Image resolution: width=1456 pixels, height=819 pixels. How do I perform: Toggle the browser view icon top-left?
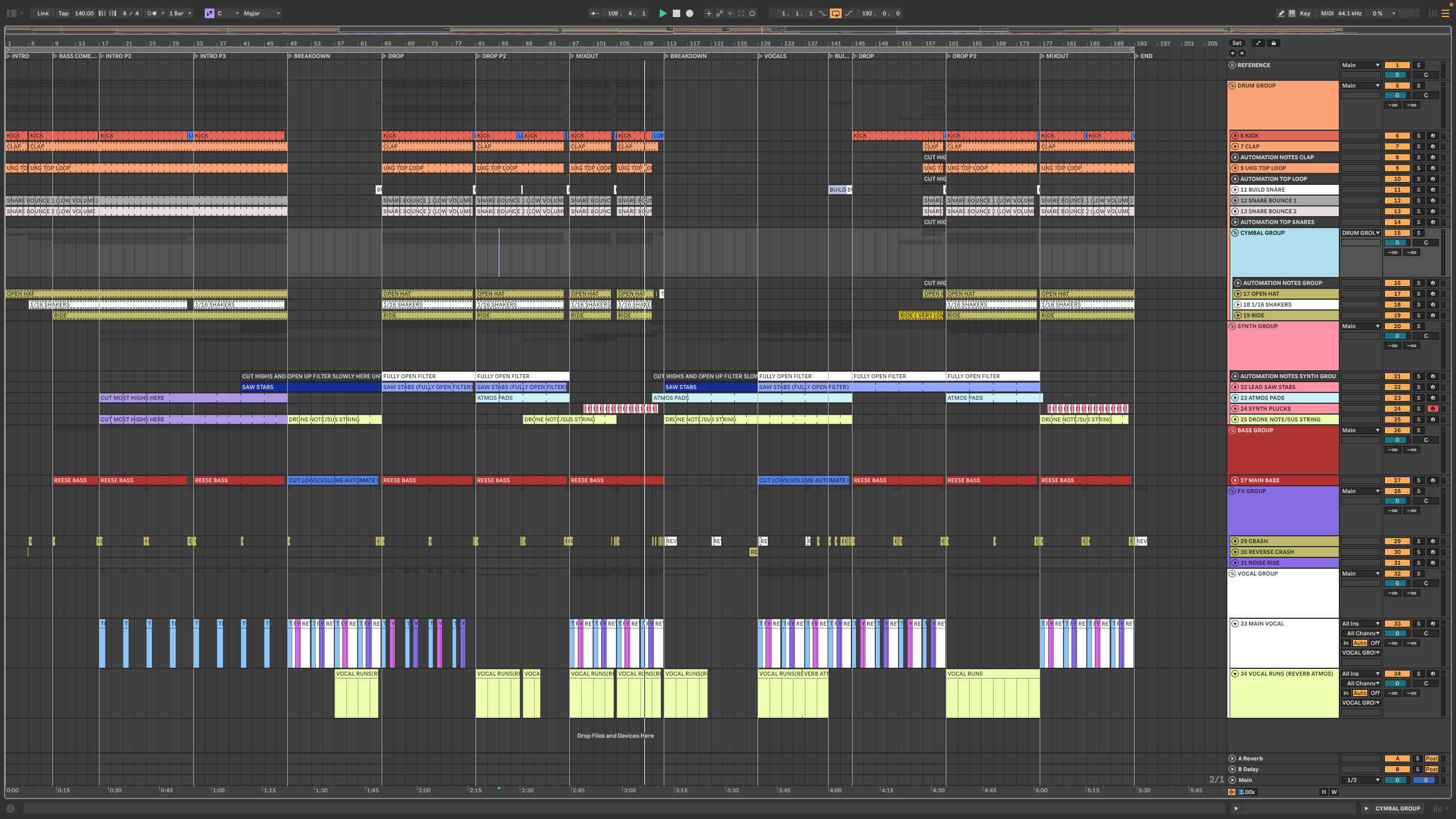pos(11,13)
